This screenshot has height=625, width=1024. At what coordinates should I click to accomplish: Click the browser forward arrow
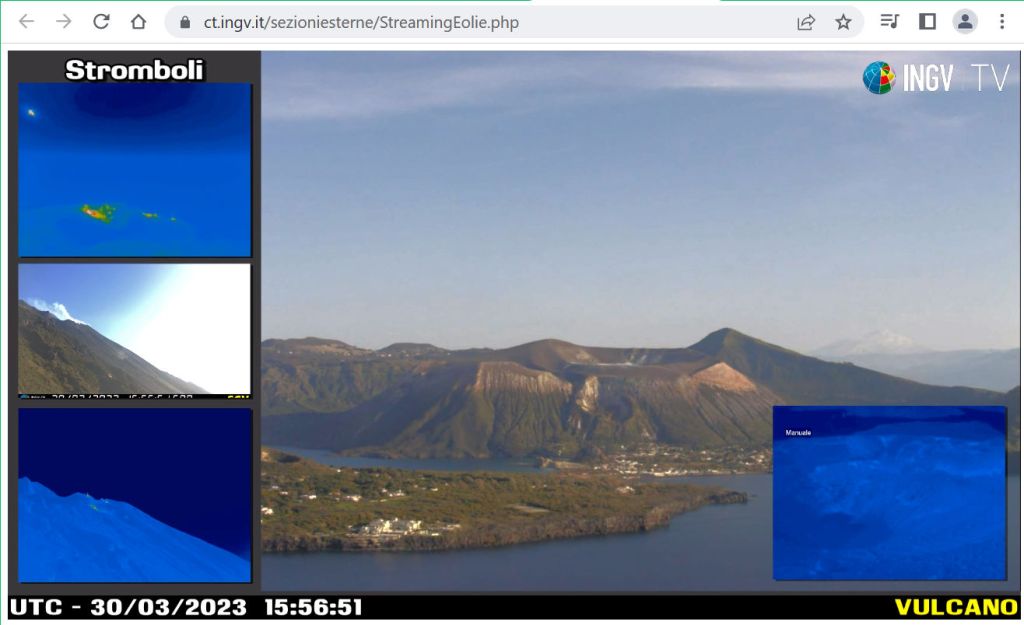click(x=64, y=22)
